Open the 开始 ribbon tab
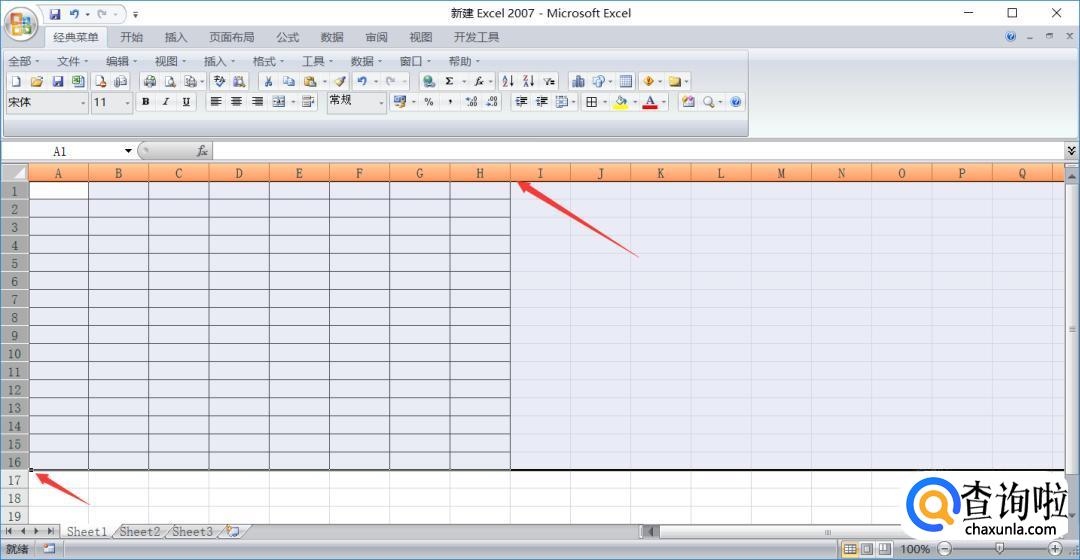 132,37
